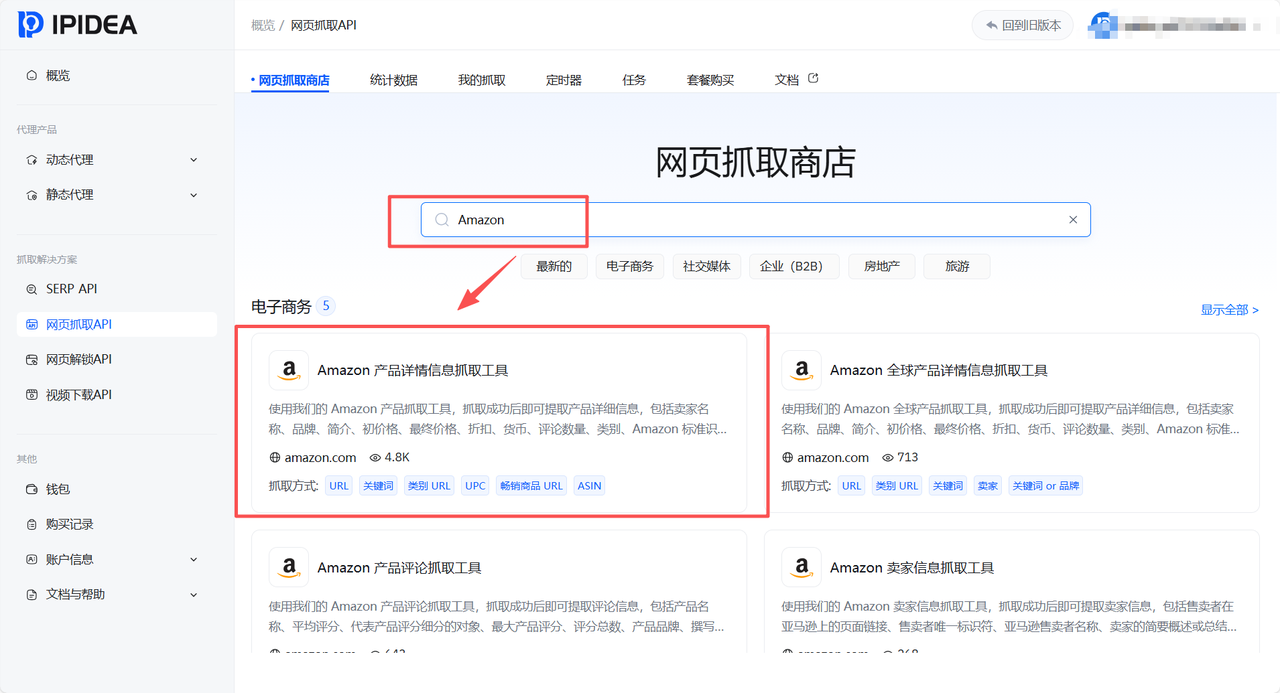Screen dimensions: 1280x693
Task: Expand the 动态代理 chevron
Action: pyautogui.click(x=194, y=160)
